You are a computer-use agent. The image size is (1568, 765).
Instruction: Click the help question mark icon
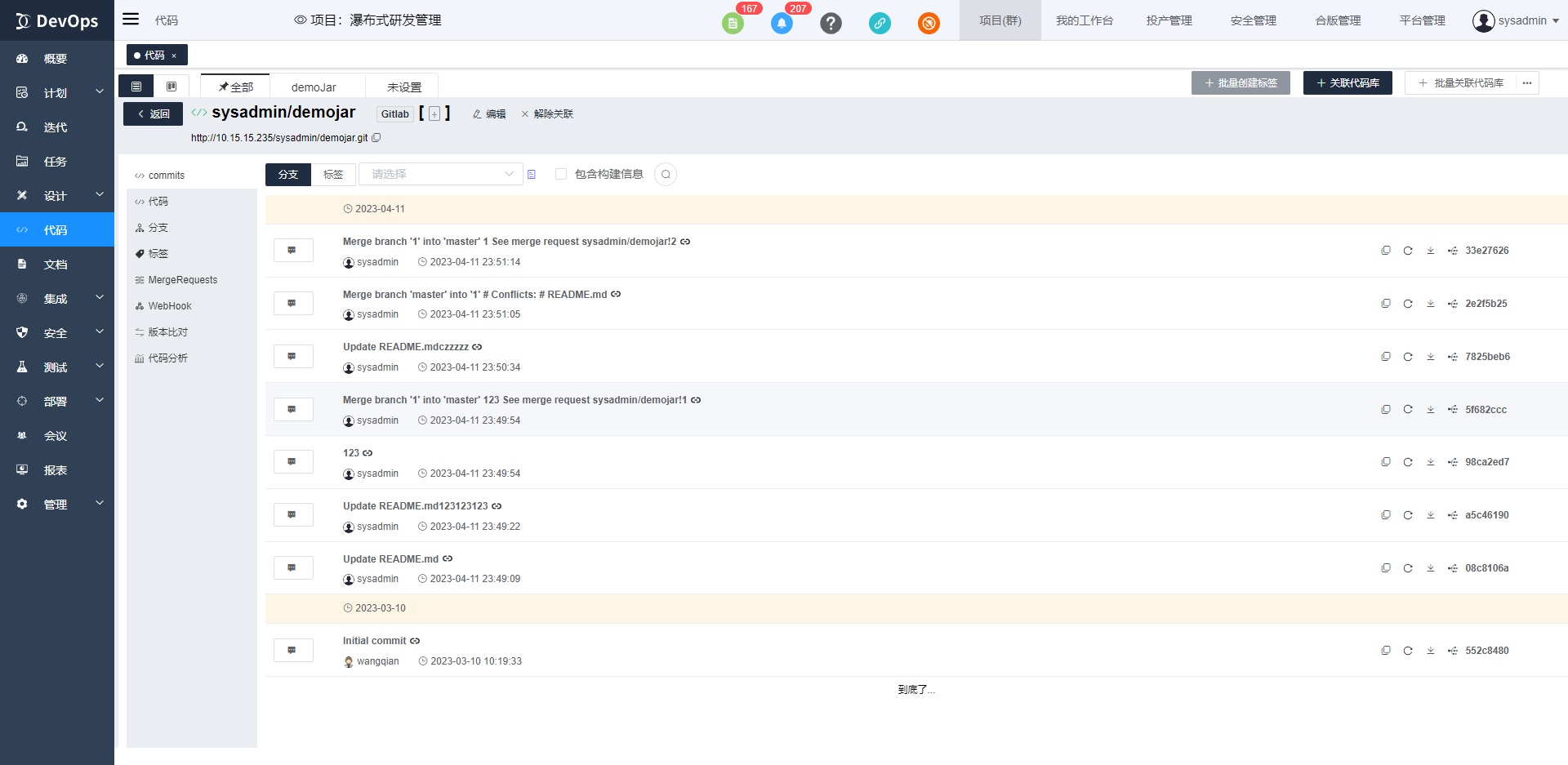point(831,24)
